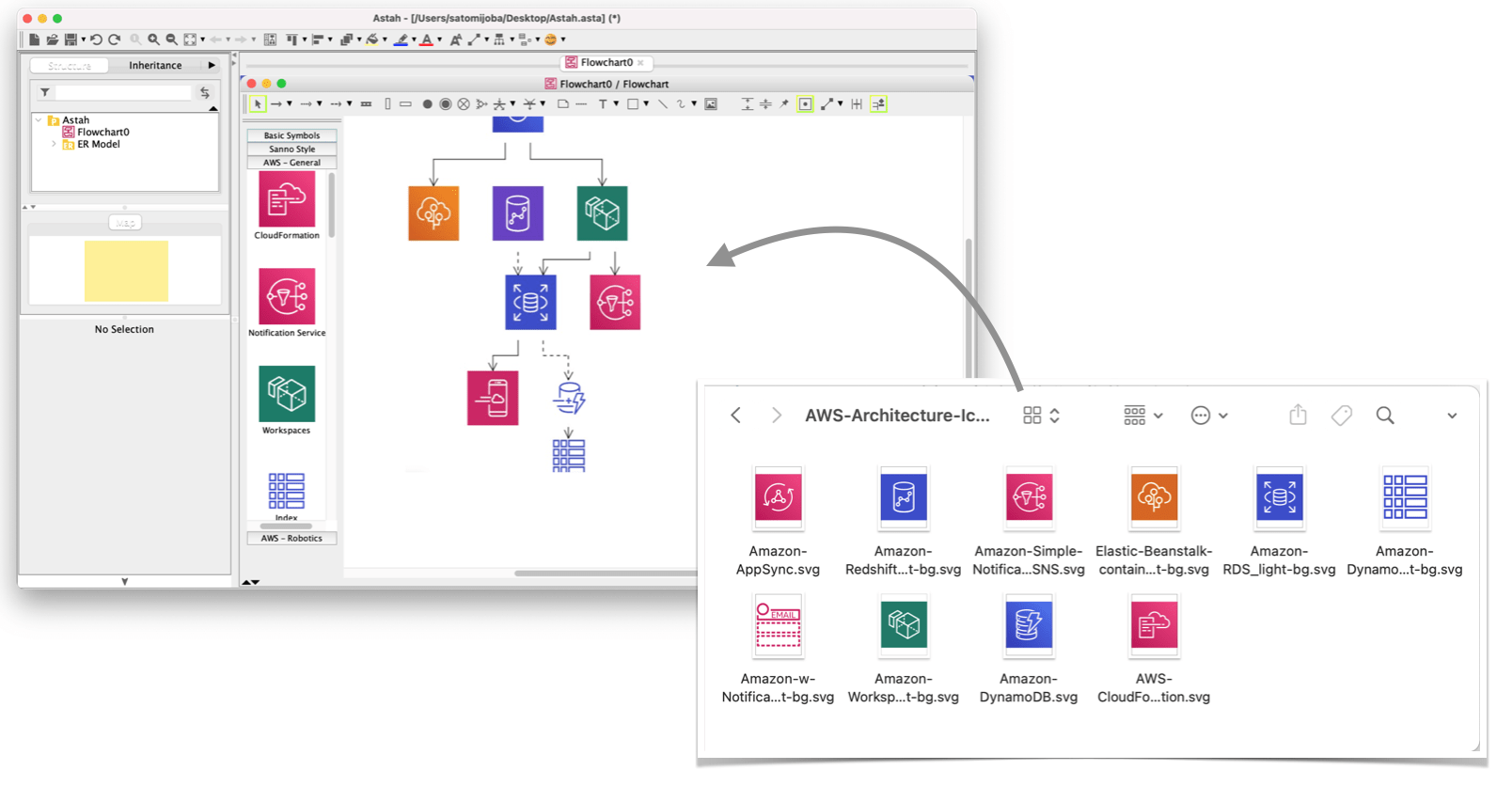
Task: Open dropdown beside the solid flow line tool
Action: (x=290, y=103)
